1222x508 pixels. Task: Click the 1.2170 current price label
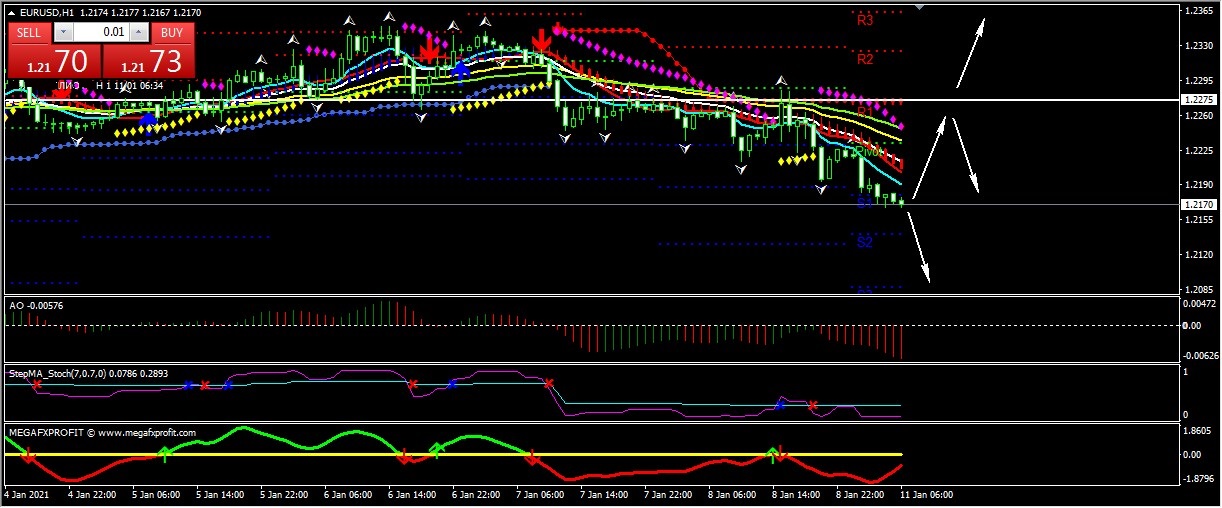(1196, 205)
